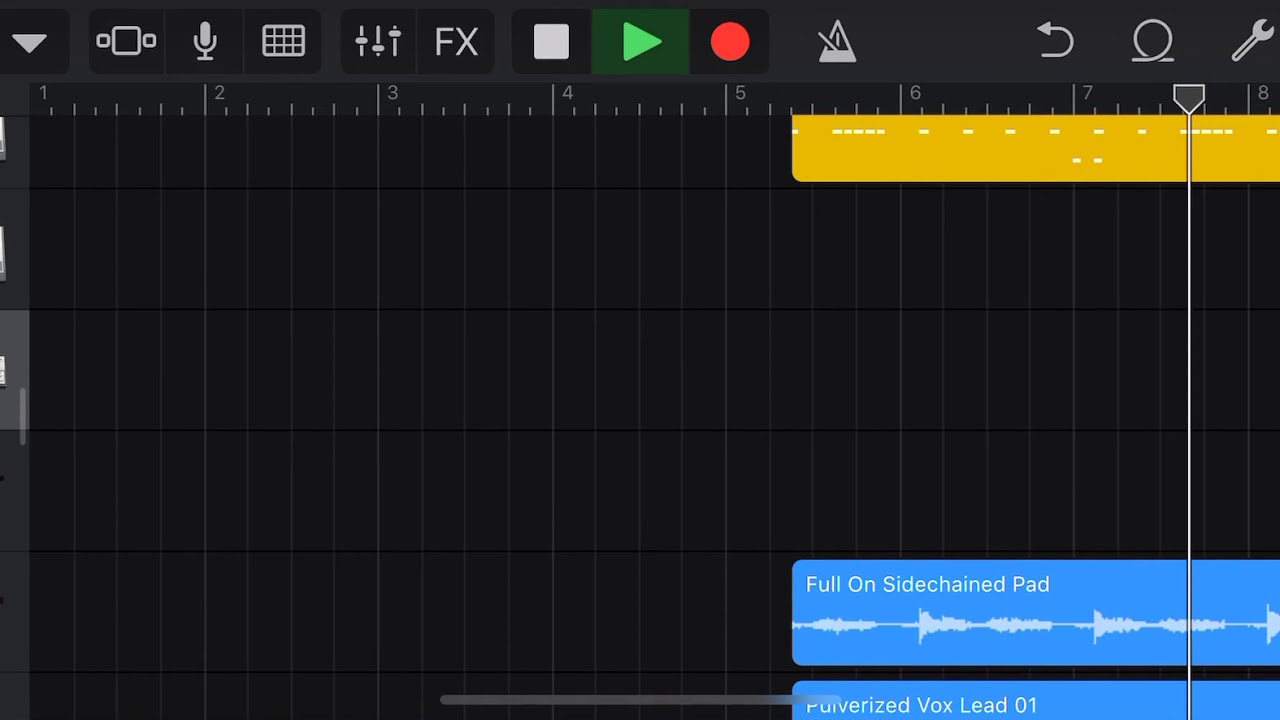Click the playhead marker on ruler

pyautogui.click(x=1189, y=98)
